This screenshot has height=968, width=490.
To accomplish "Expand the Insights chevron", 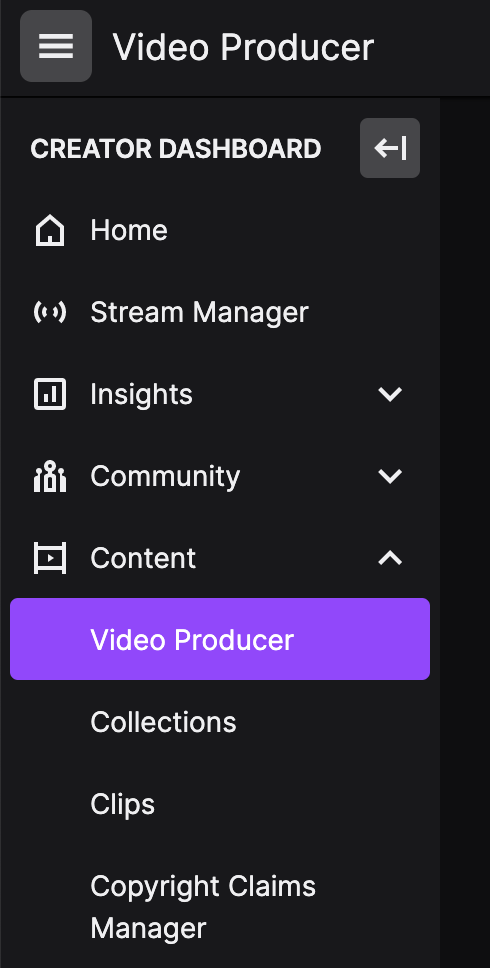I will click(x=390, y=394).
